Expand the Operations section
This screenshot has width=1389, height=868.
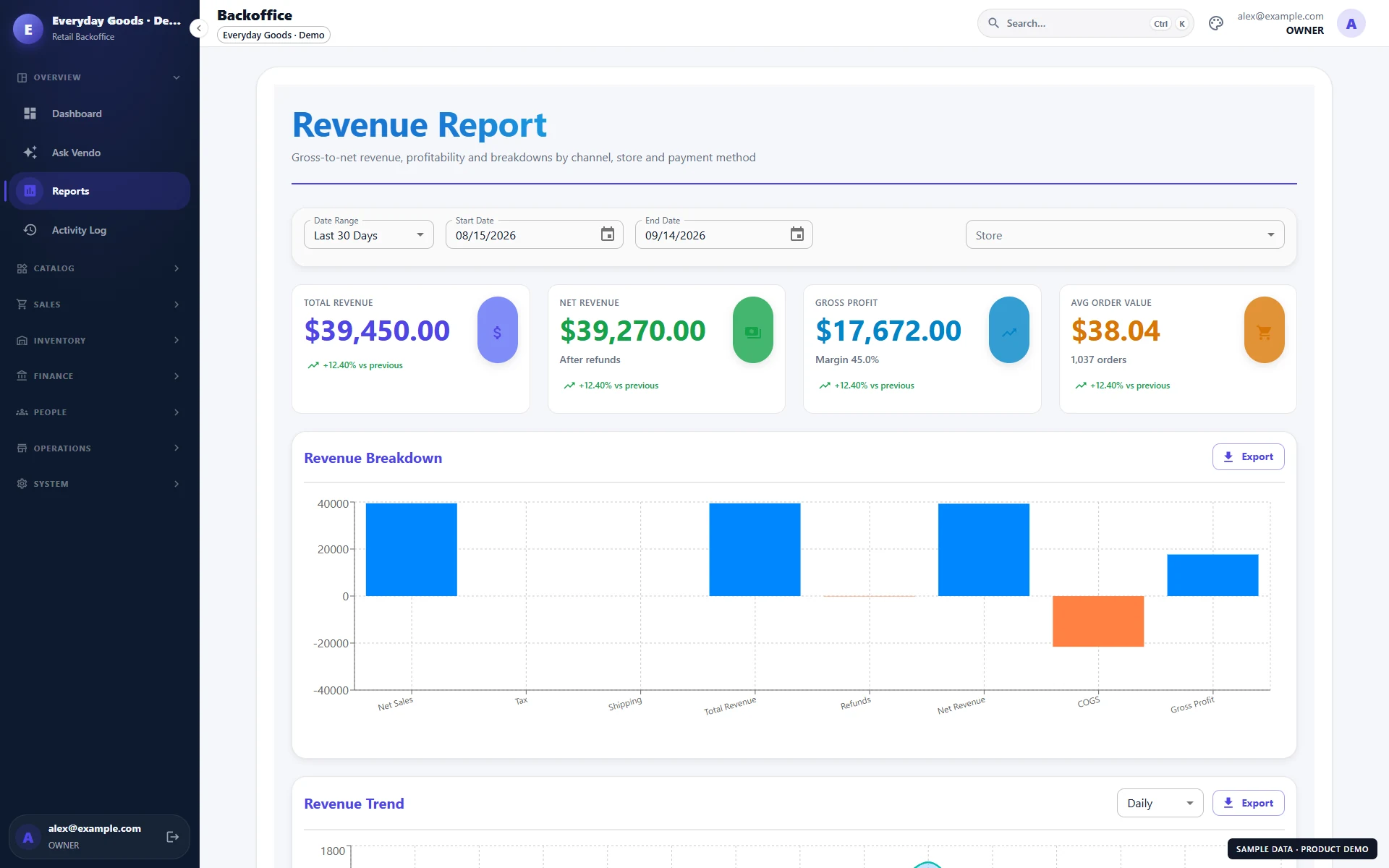(100, 448)
